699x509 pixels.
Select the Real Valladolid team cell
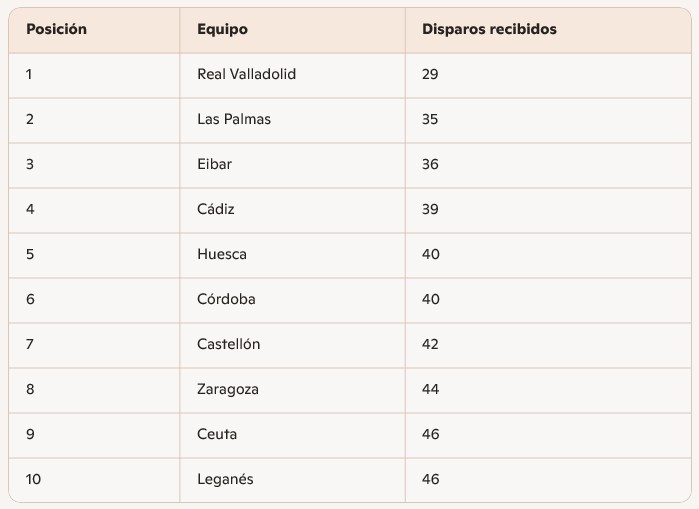click(x=246, y=75)
